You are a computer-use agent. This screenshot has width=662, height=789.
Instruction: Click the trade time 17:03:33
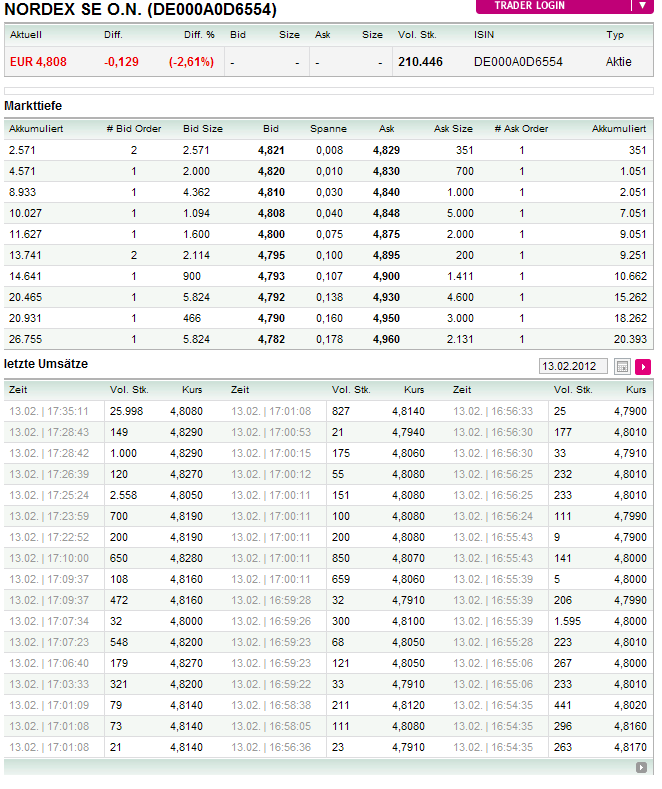click(68, 684)
